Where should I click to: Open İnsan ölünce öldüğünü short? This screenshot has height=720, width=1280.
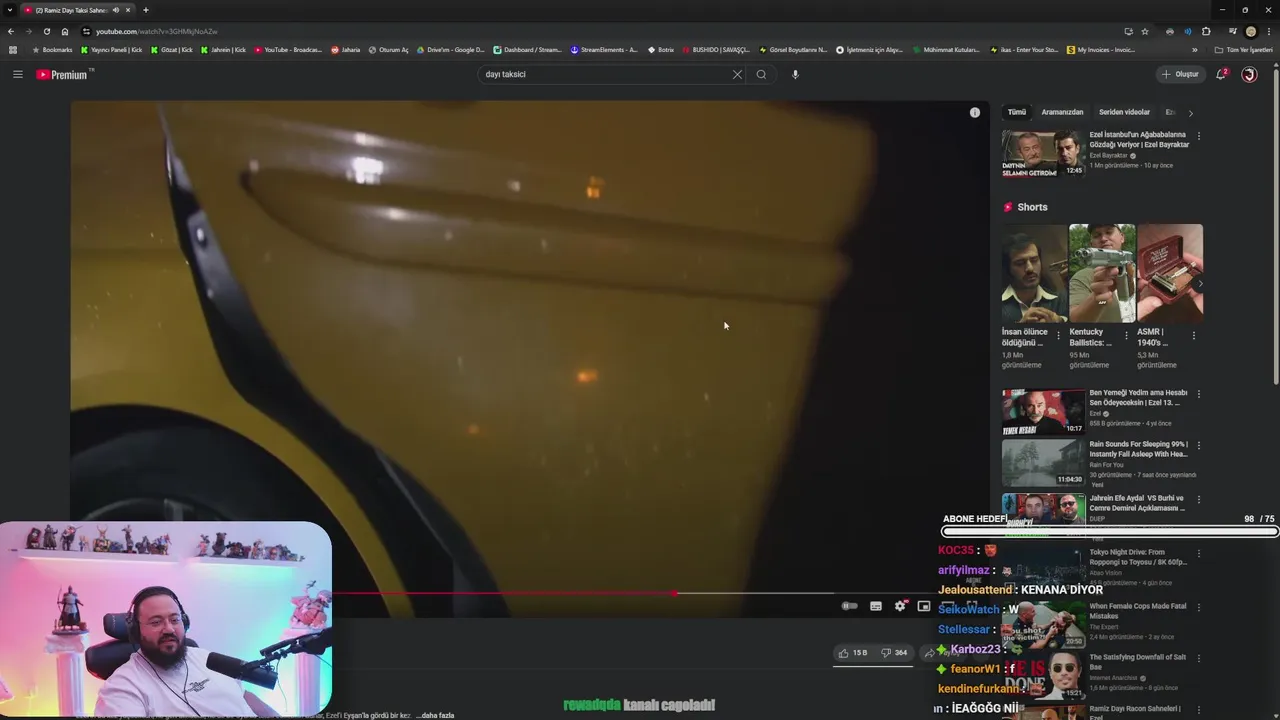(x=1034, y=272)
